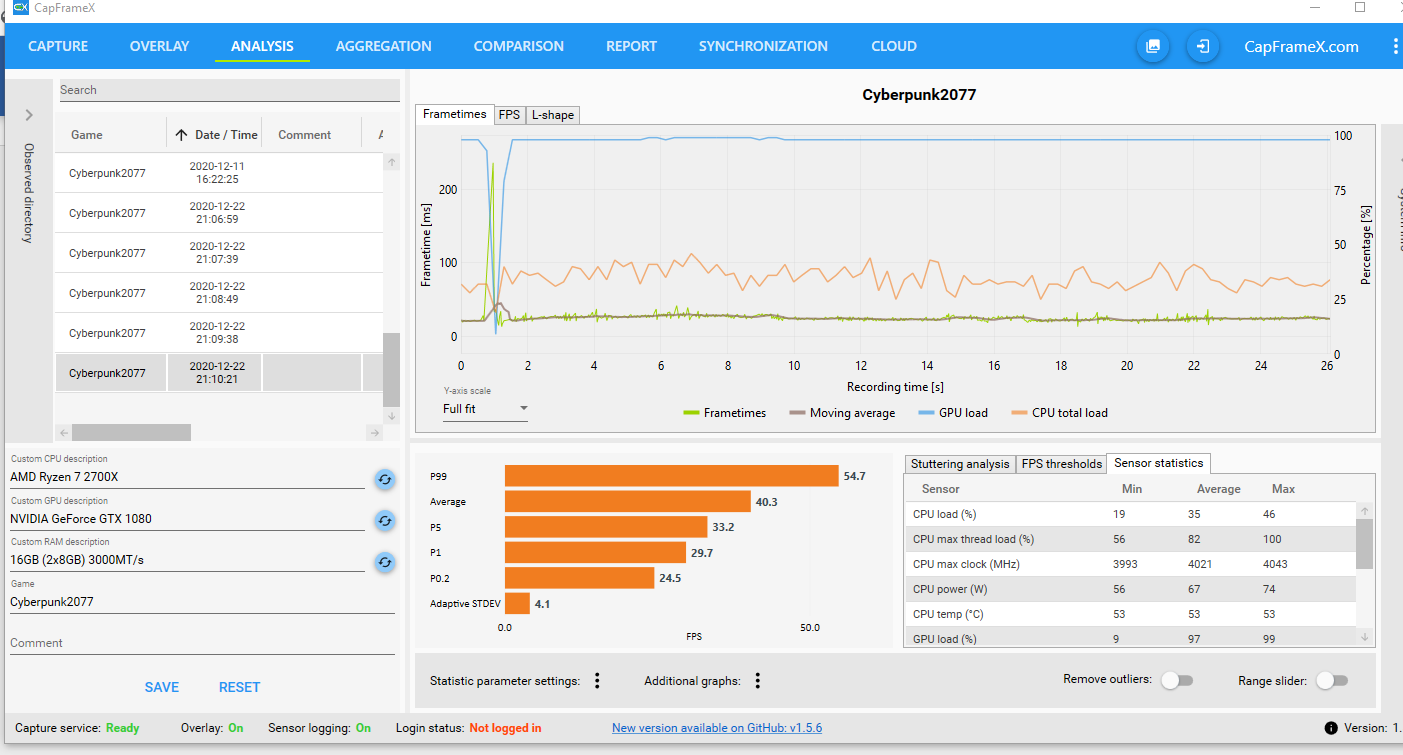Image resolution: width=1403 pixels, height=755 pixels.
Task: Select the ANALYSIS tab
Action: [262, 46]
